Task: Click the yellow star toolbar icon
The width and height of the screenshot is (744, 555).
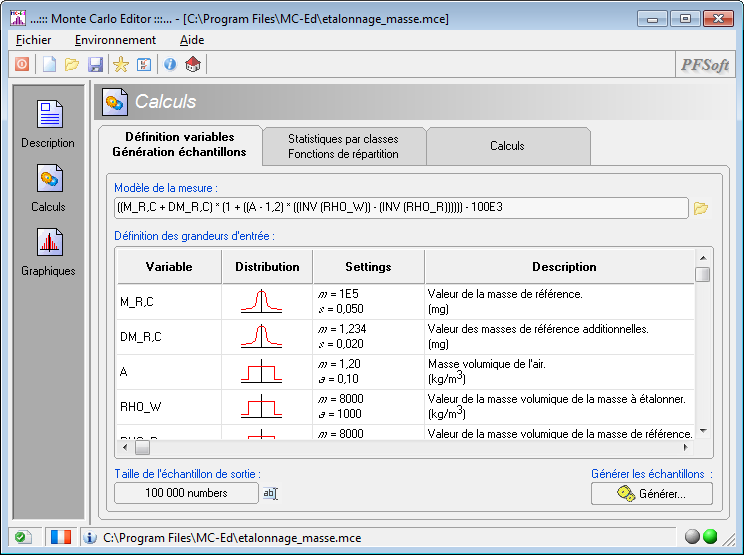Action: click(121, 64)
